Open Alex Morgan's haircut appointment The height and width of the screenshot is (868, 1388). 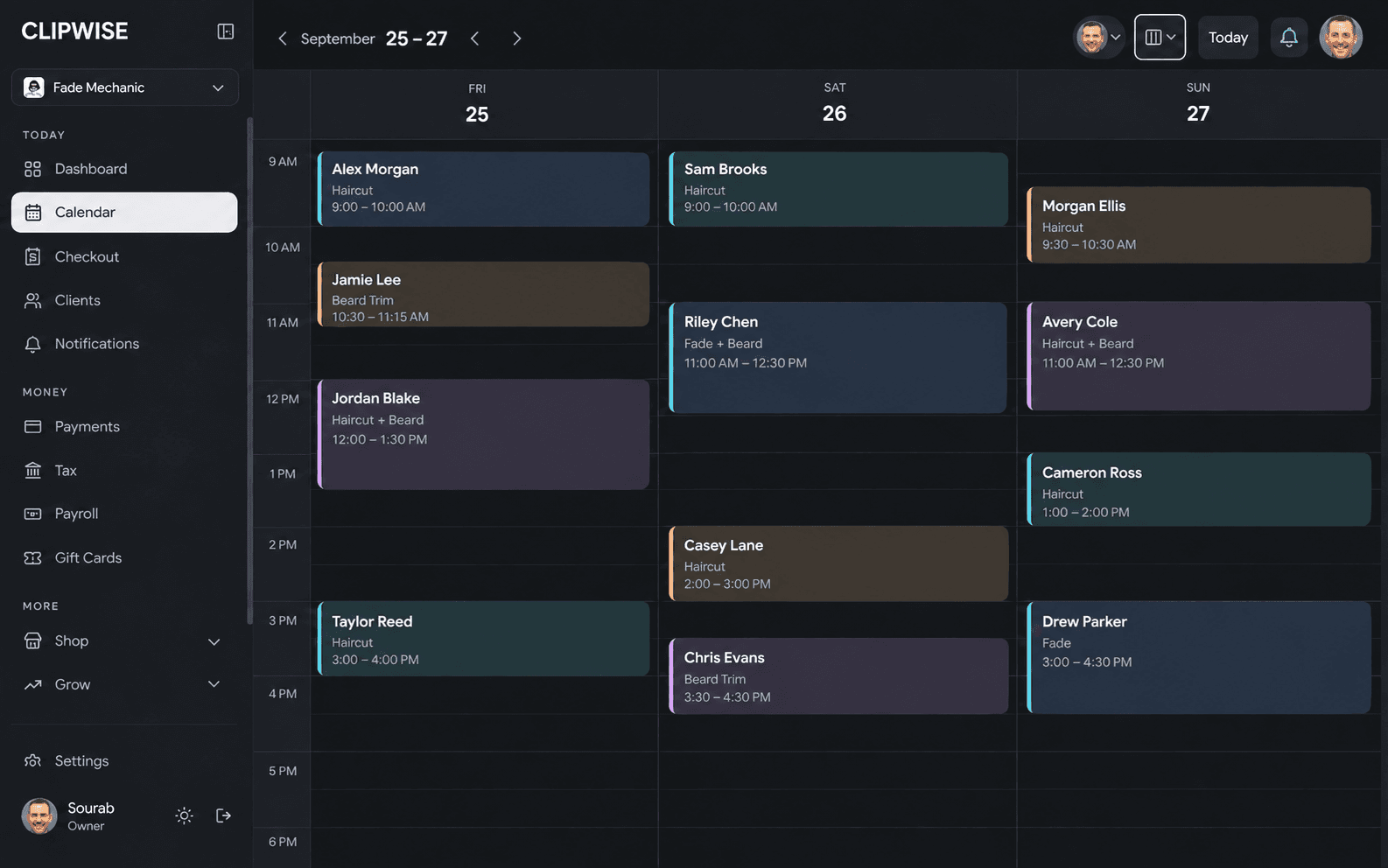coord(483,189)
